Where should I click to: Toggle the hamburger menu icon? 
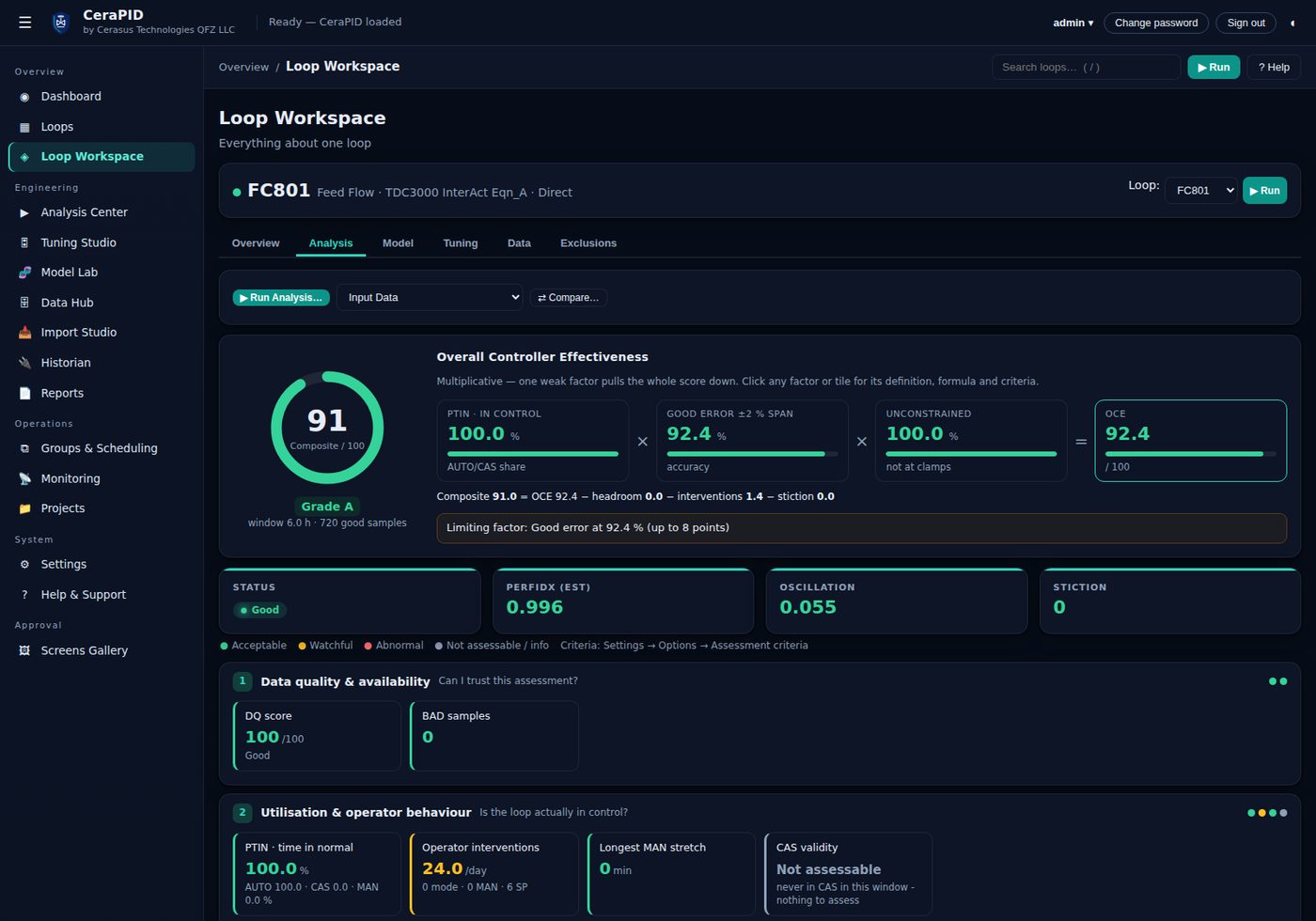pyautogui.click(x=25, y=23)
